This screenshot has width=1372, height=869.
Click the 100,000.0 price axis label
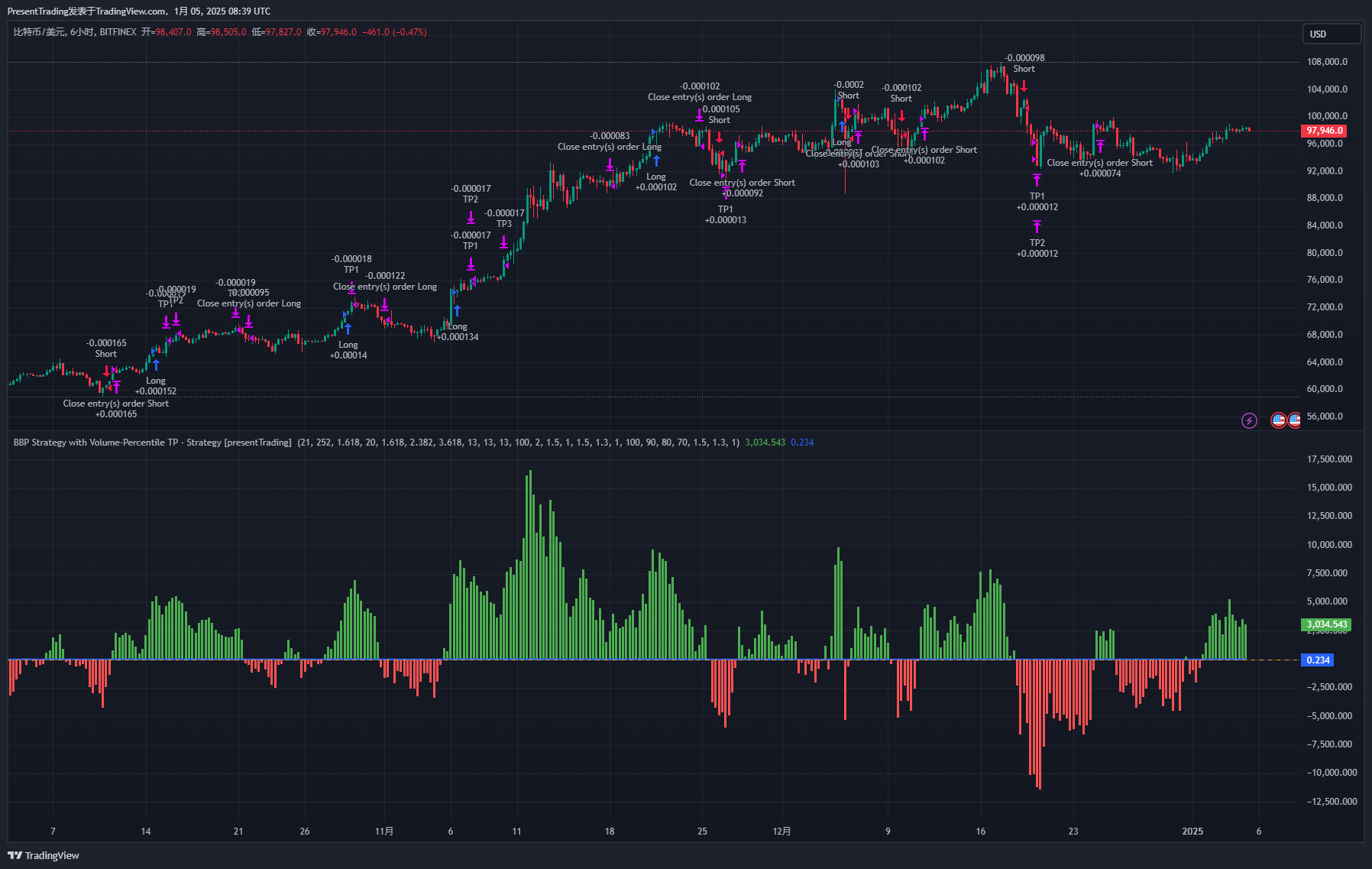coord(1327,116)
